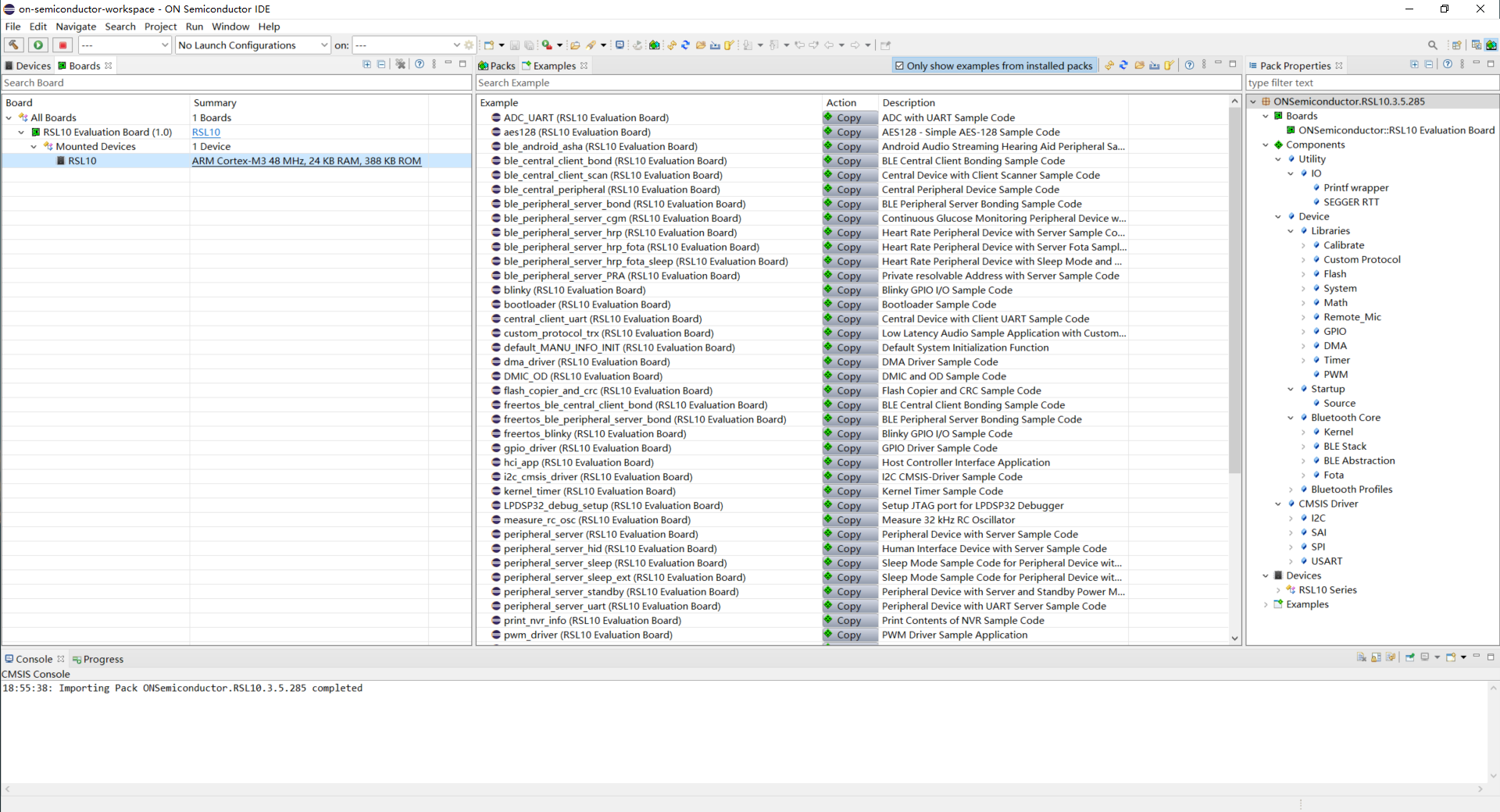Select the RSL10 device row
Screen dimensions: 1500x812
click(236, 161)
